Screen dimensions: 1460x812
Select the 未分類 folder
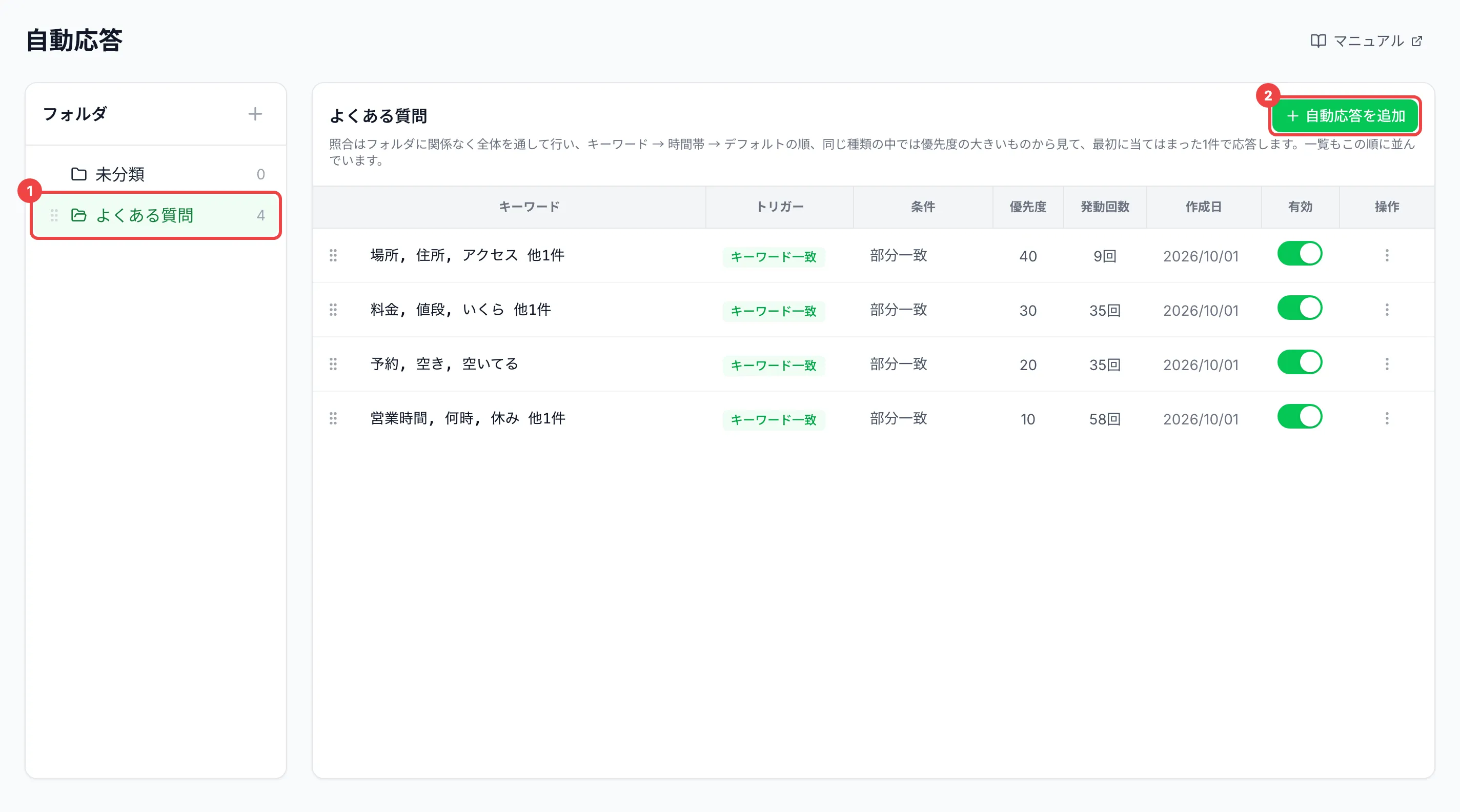(x=156, y=174)
